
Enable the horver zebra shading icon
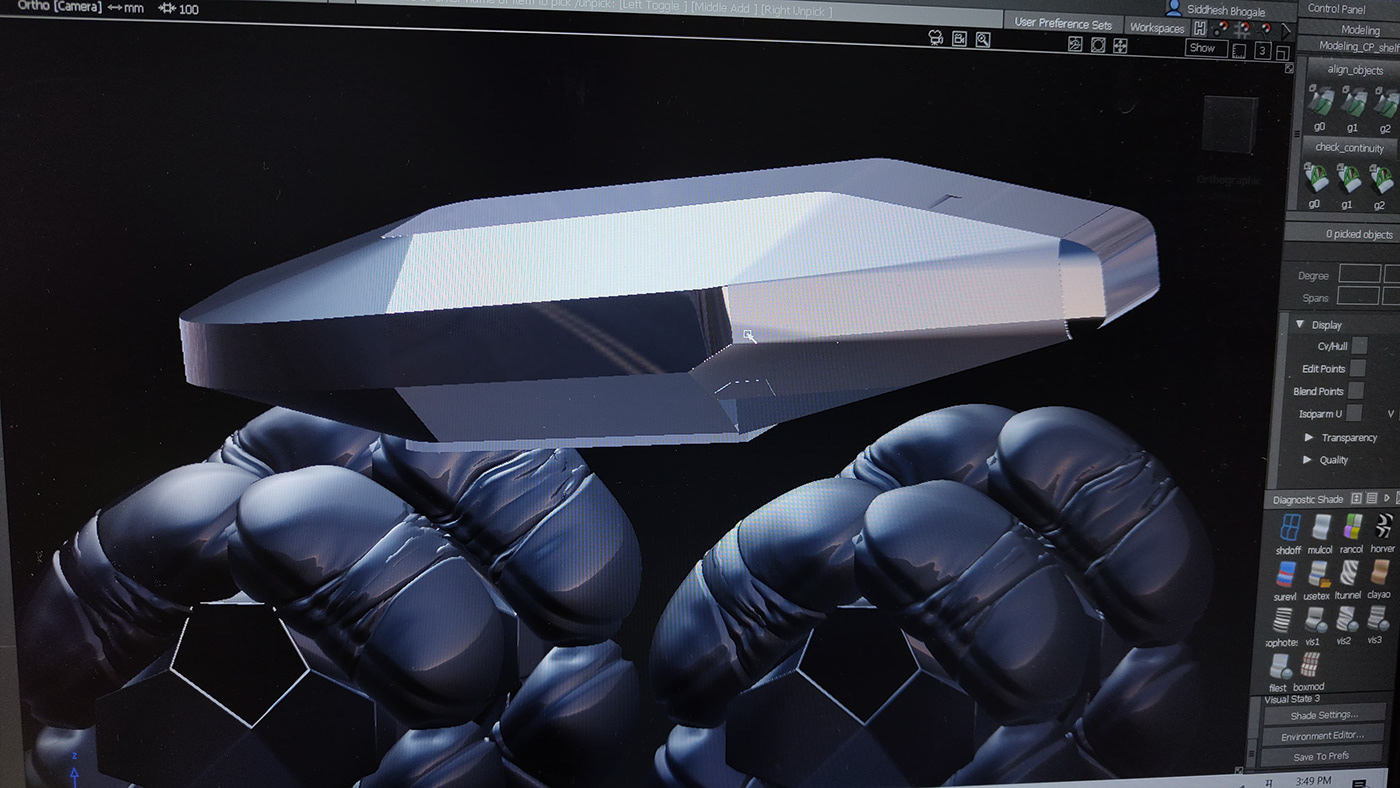[x=1383, y=528]
